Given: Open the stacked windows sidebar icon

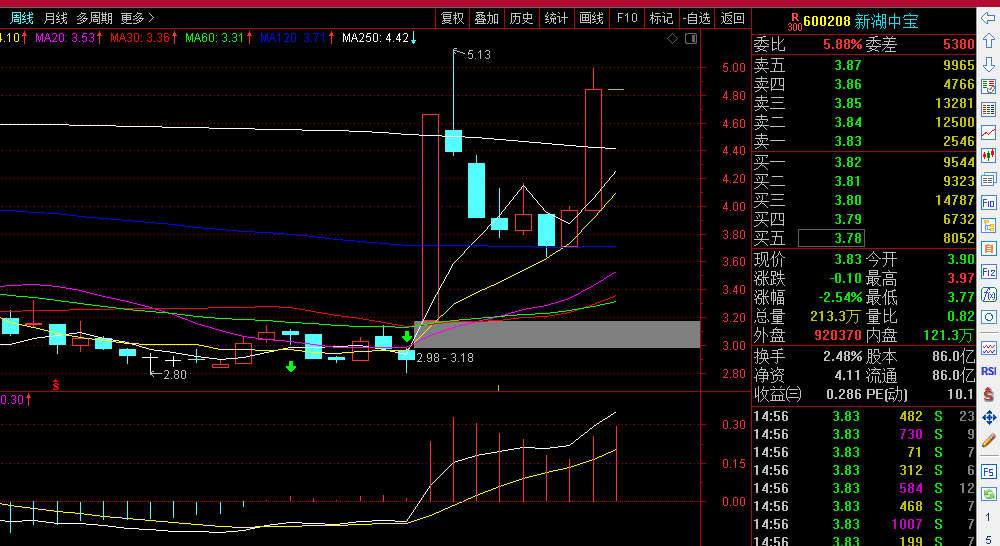Looking at the screenshot, I should pyautogui.click(x=988, y=179).
